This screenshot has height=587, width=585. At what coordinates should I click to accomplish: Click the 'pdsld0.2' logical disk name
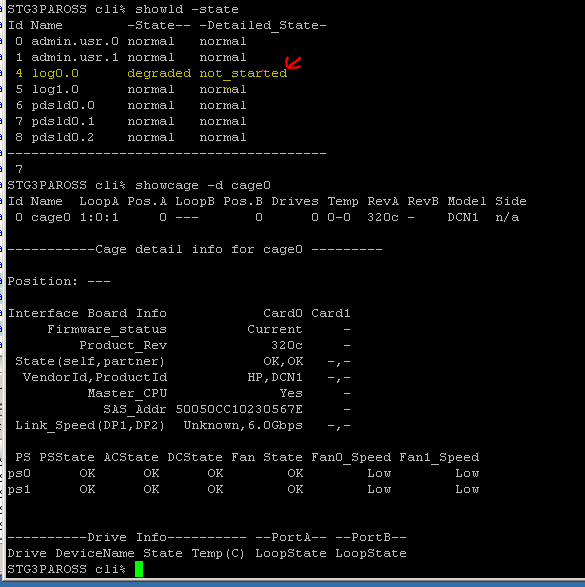coord(63,137)
